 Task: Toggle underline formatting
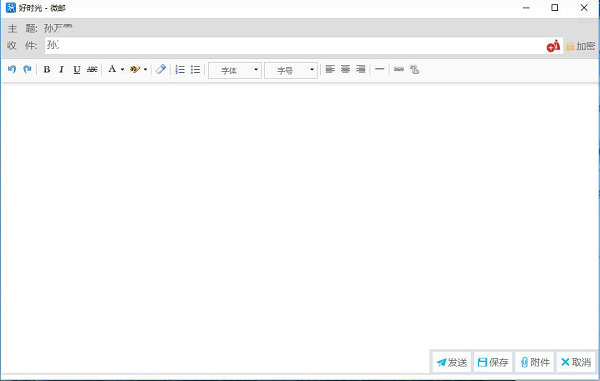77,70
